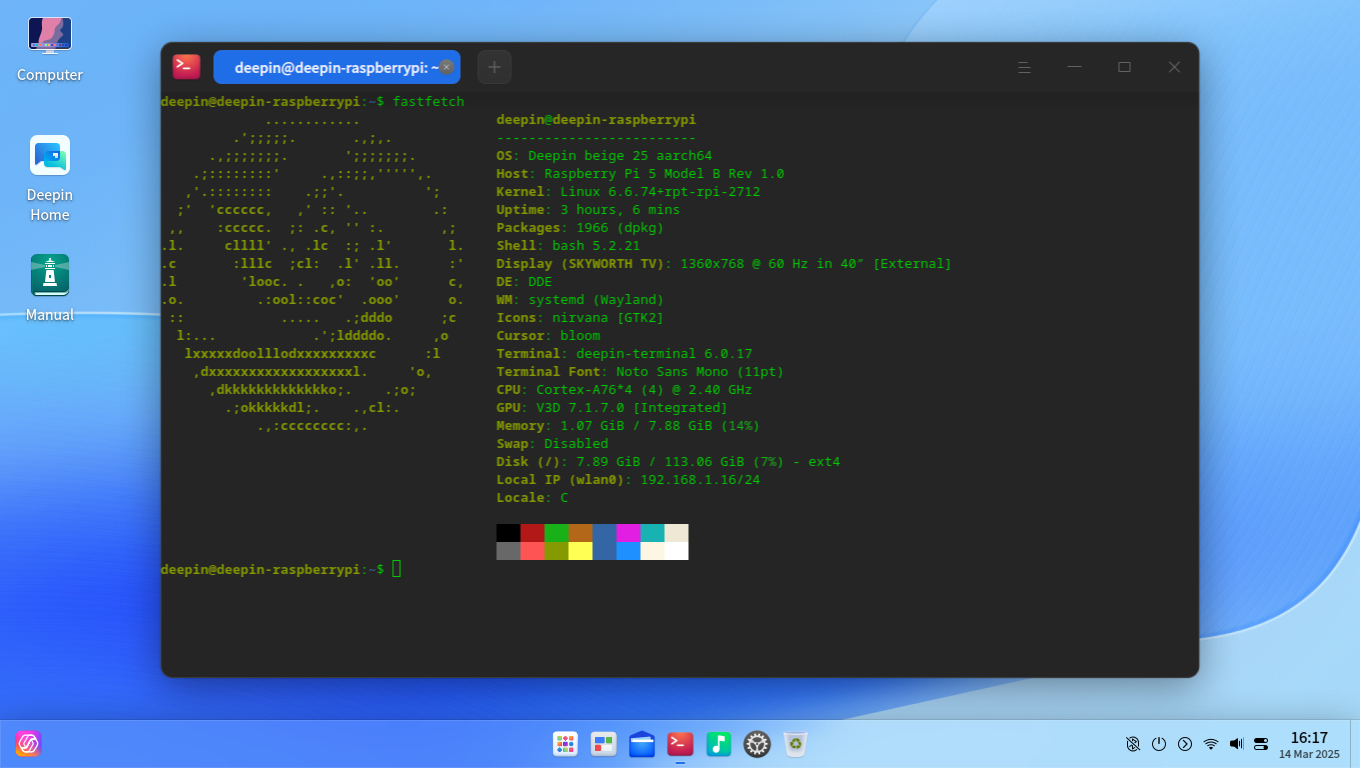Click the "WM: systemd (Wayland)" line
Image resolution: width=1360 pixels, height=768 pixels.
580,300
